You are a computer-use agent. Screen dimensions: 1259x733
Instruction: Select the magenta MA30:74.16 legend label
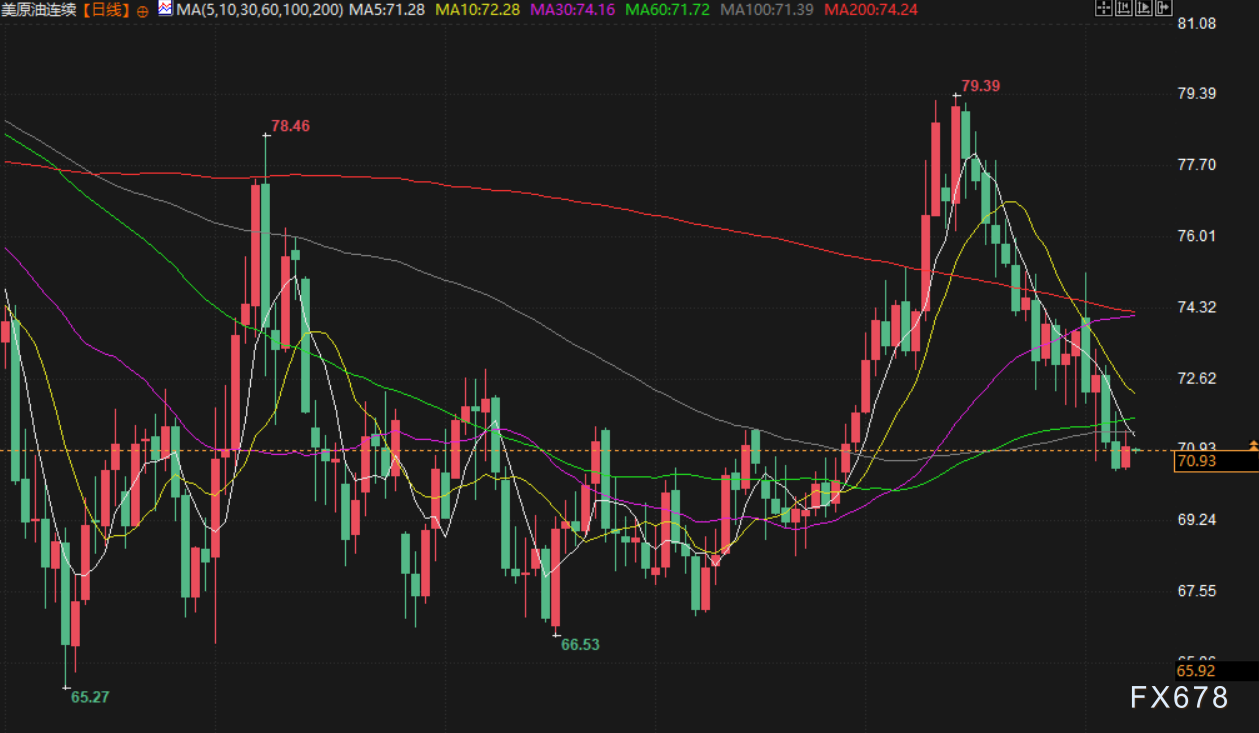click(x=575, y=10)
